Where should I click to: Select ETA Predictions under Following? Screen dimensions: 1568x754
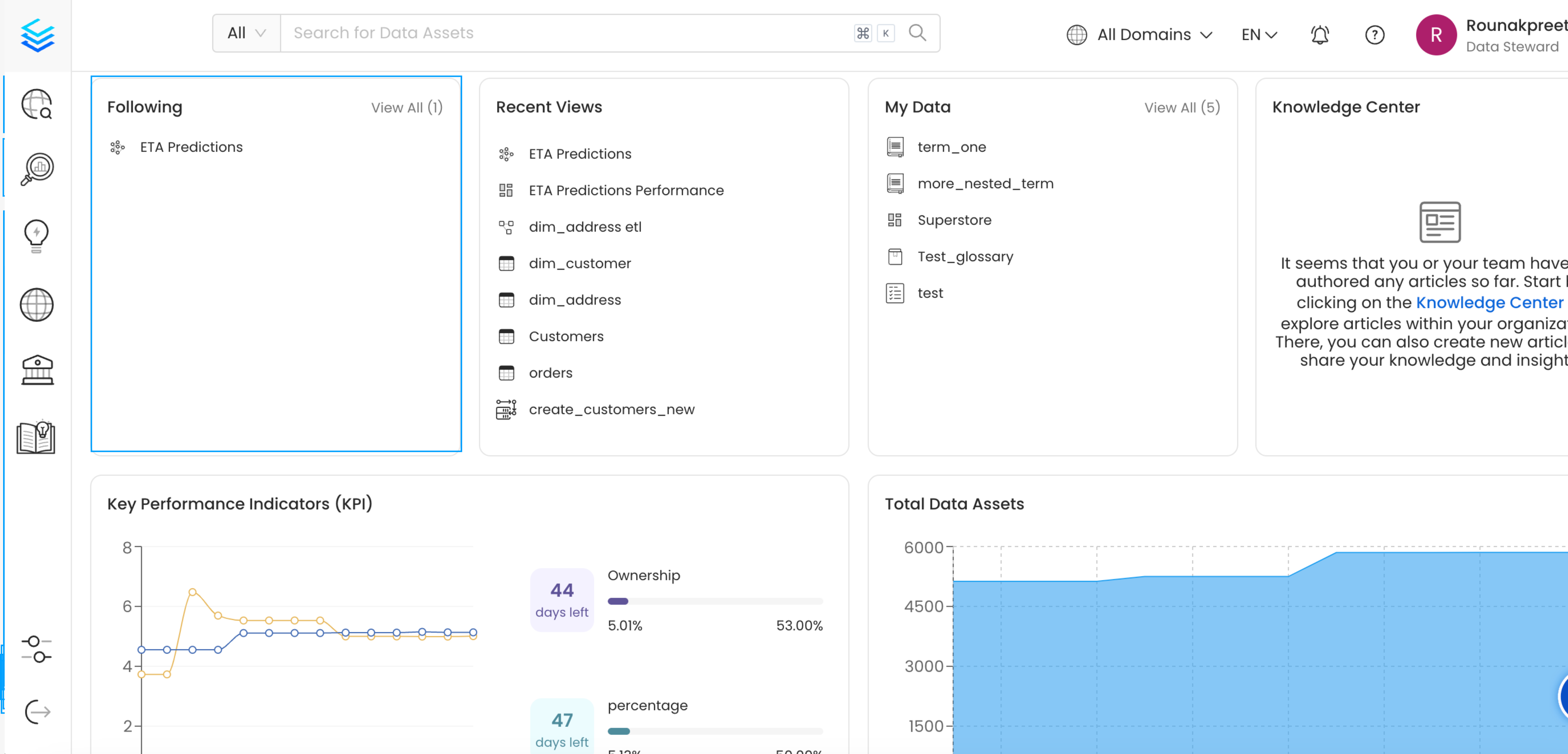190,147
